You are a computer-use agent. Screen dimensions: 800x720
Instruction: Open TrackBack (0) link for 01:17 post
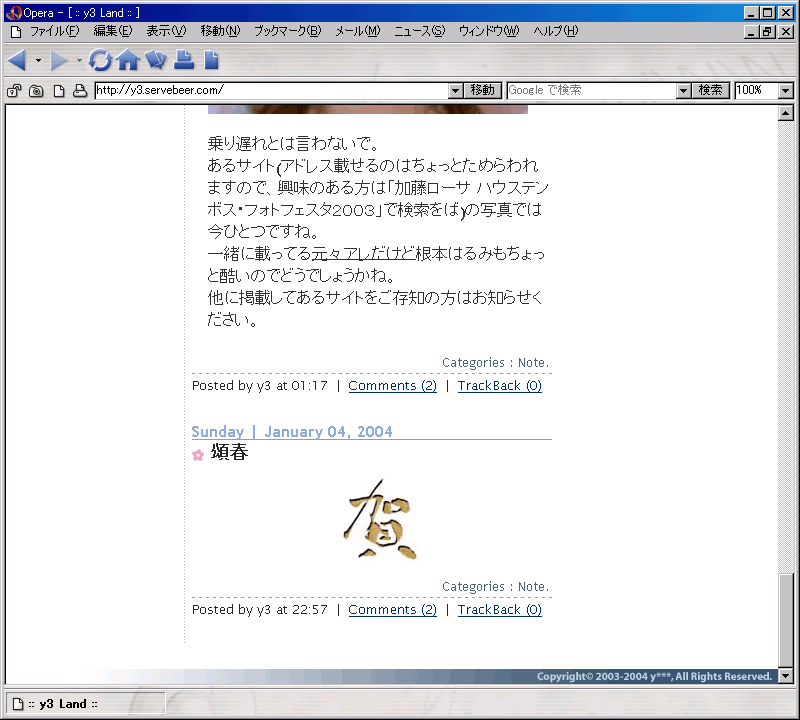[x=499, y=386]
